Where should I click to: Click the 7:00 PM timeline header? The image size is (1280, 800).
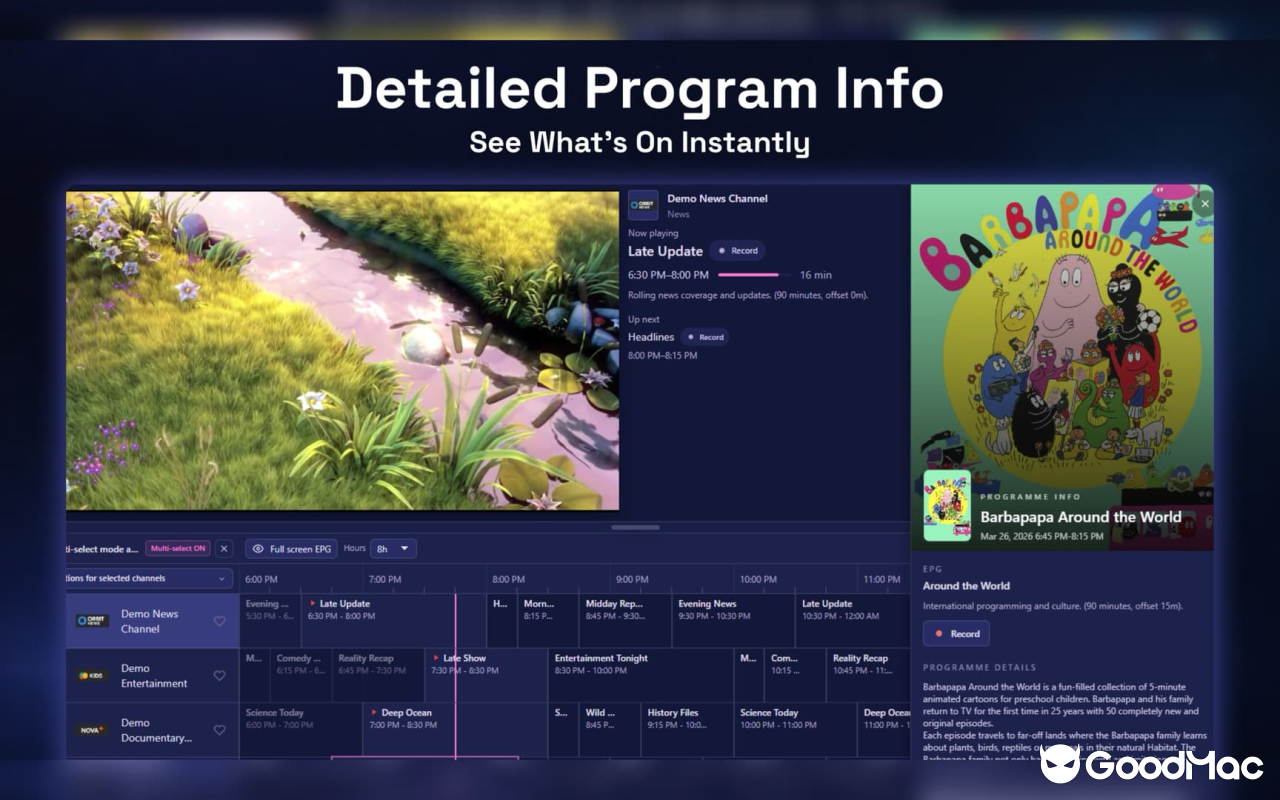click(x=385, y=579)
